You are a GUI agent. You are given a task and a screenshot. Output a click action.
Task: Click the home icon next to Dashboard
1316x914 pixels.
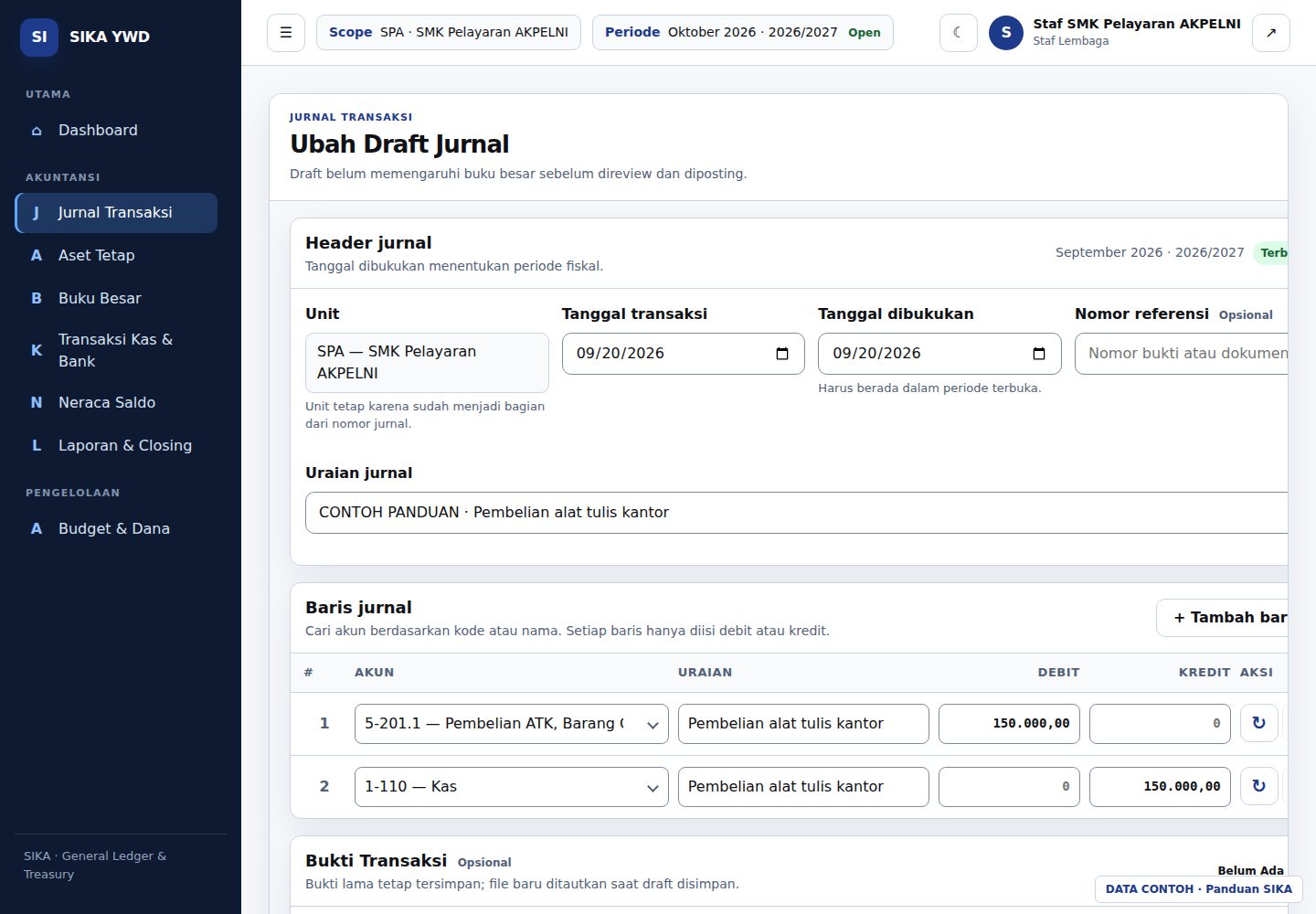click(x=37, y=131)
